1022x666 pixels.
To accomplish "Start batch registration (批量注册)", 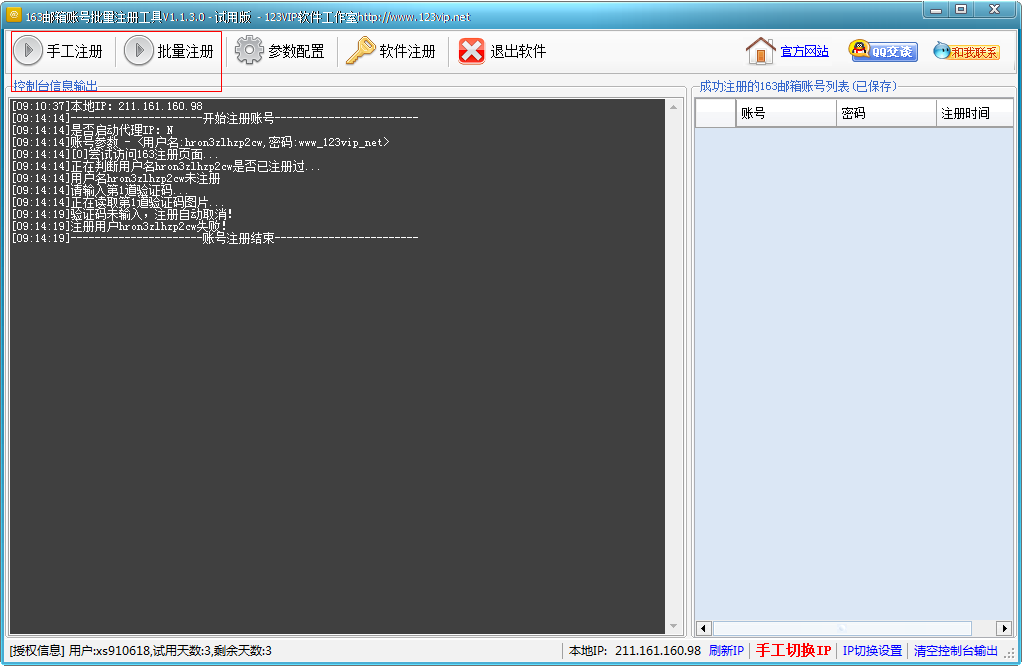I will (x=169, y=51).
